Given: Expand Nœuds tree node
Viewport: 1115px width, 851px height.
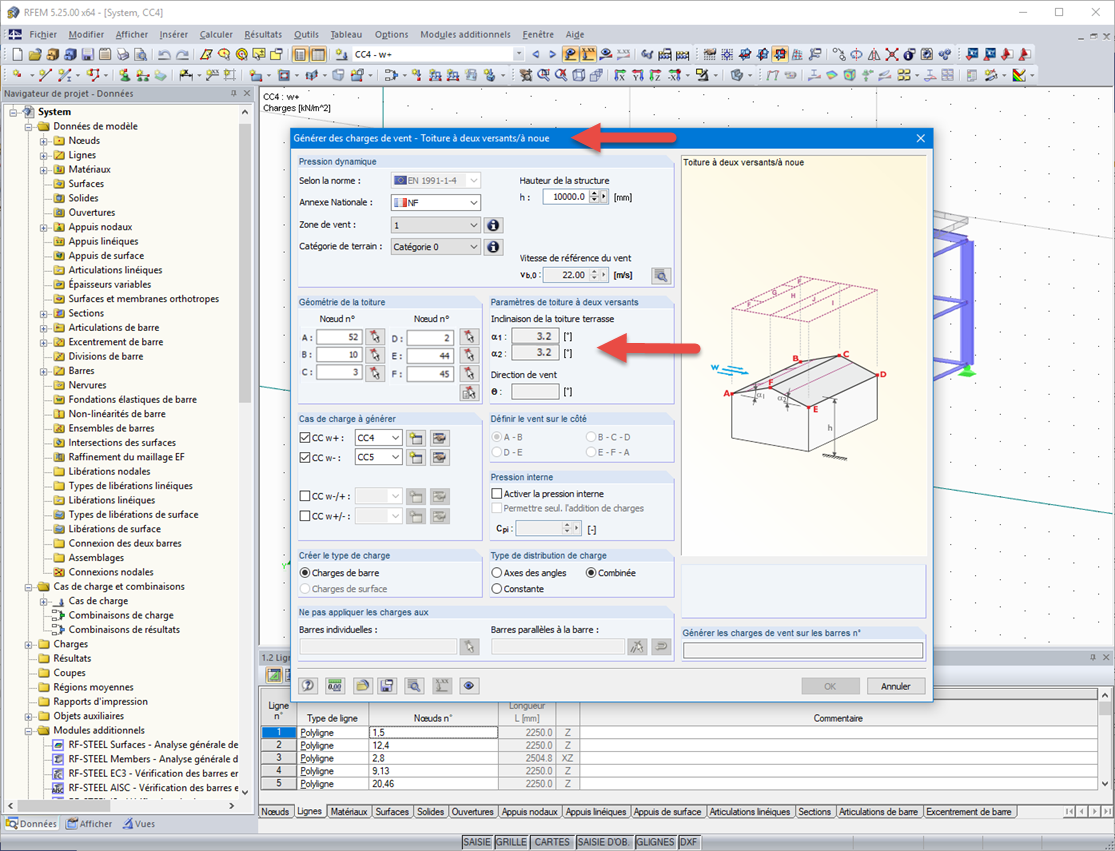Looking at the screenshot, I should coord(44,141).
